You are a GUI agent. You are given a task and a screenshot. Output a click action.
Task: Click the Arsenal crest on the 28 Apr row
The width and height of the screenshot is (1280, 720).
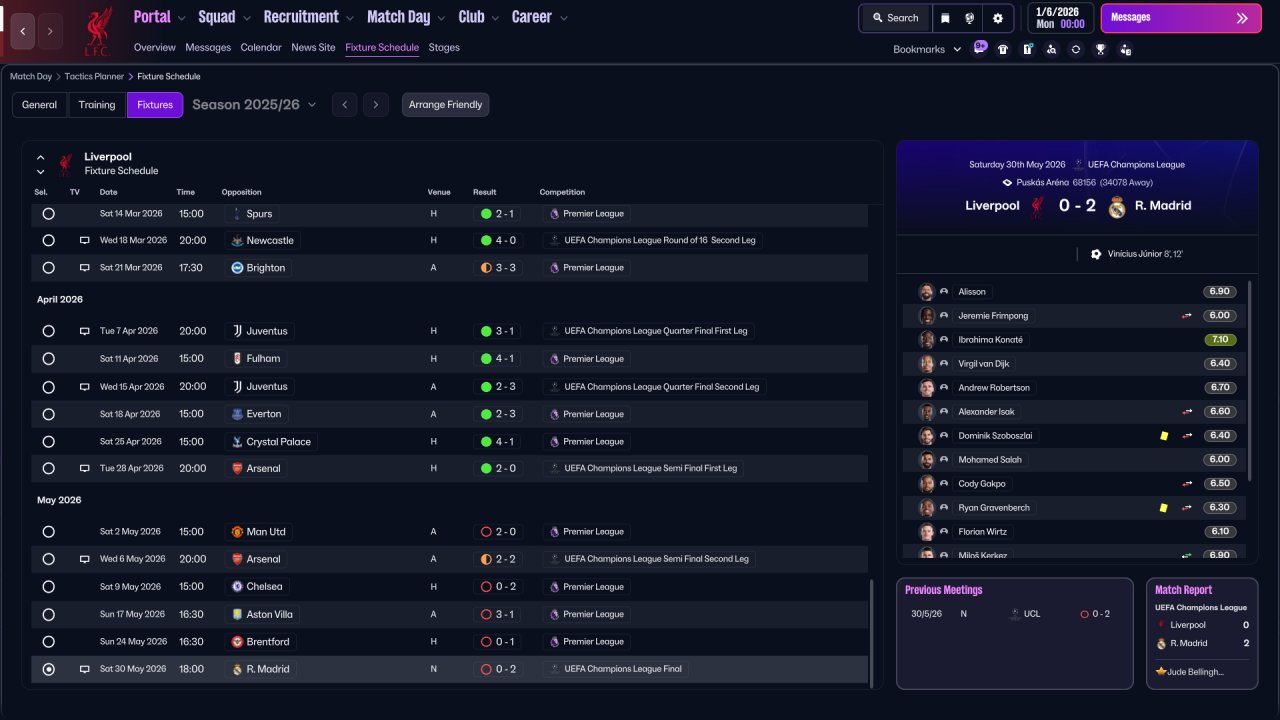click(237, 468)
